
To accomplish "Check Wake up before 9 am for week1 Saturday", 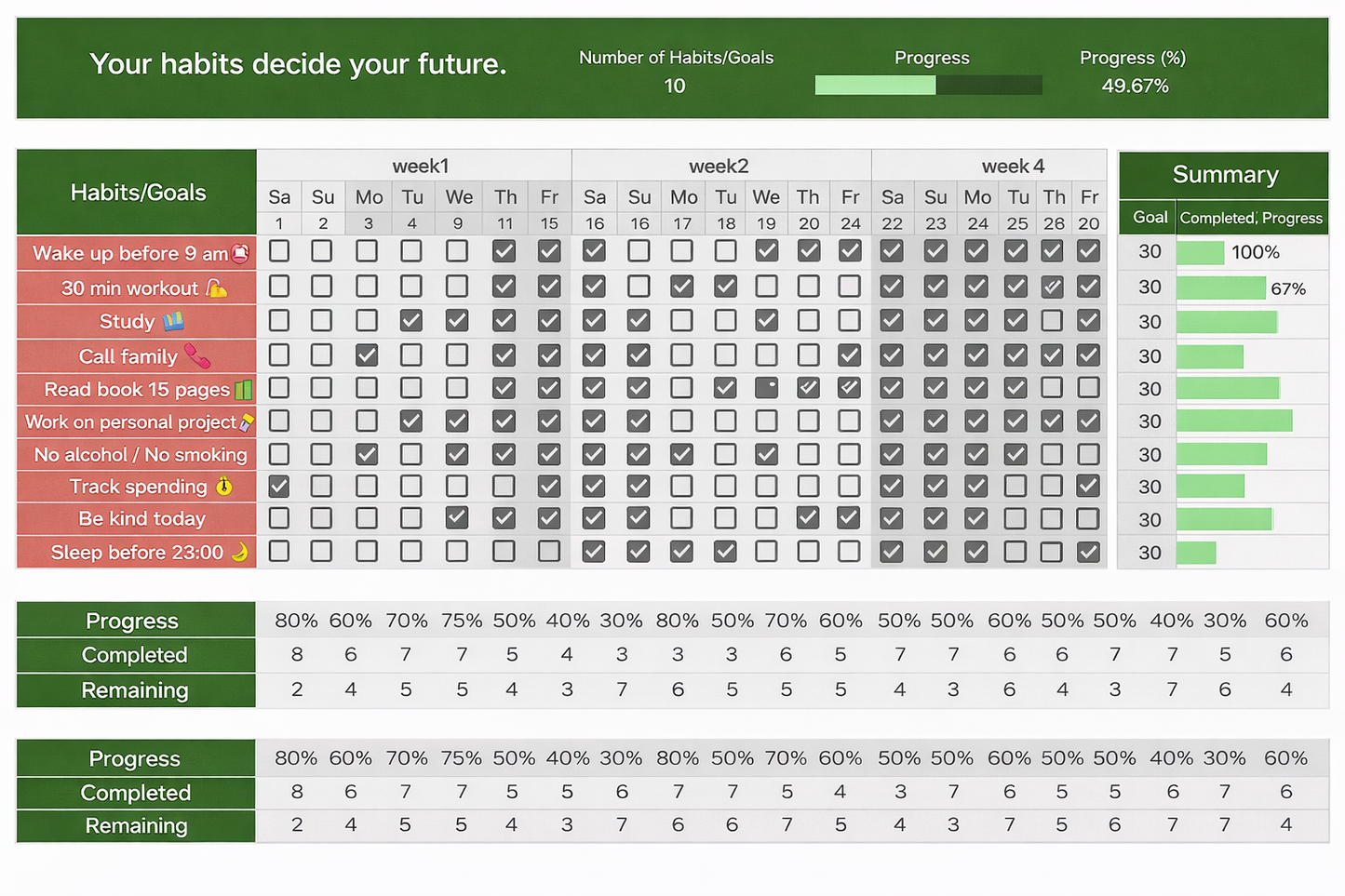I will tap(279, 251).
